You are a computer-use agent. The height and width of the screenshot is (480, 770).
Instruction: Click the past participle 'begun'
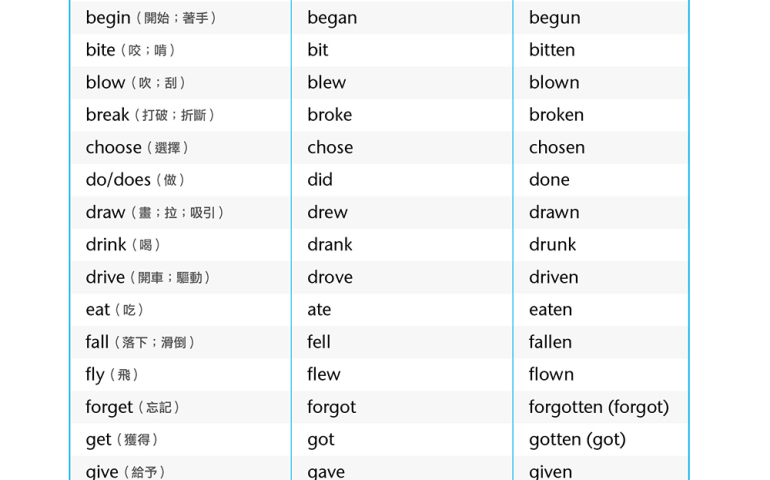coord(554,18)
